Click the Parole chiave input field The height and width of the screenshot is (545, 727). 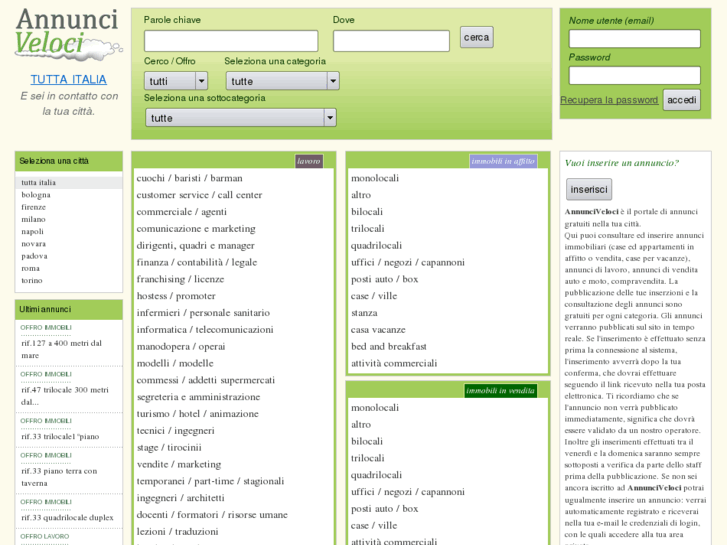click(231, 41)
